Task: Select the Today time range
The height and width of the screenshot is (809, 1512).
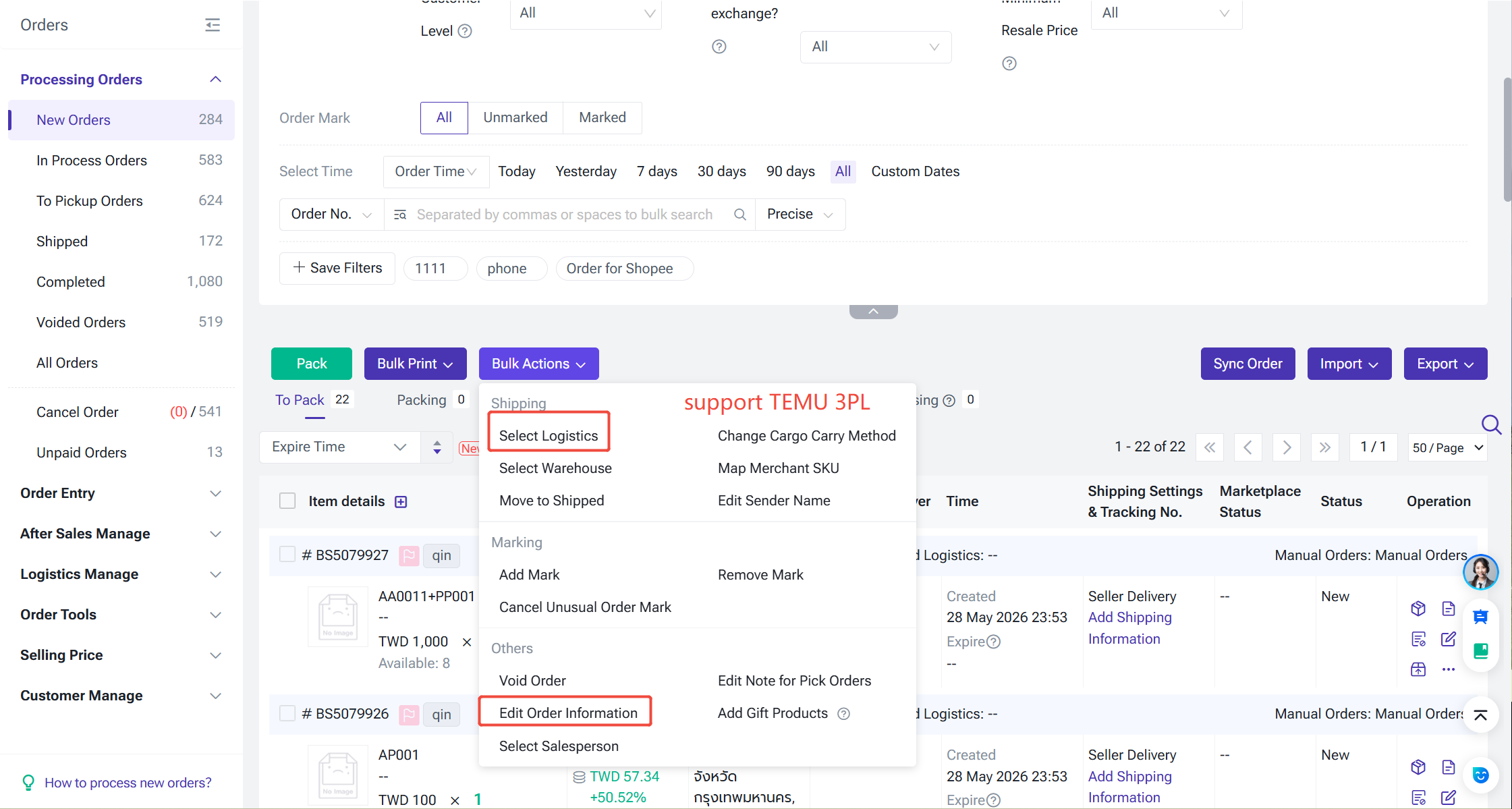Action: pyautogui.click(x=517, y=171)
